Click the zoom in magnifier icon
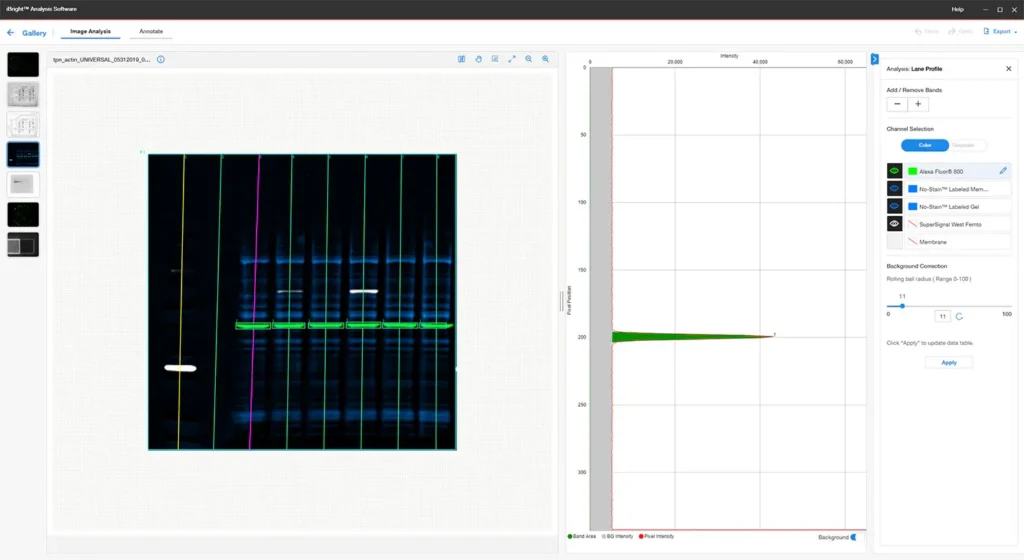This screenshot has height=560, width=1024. 546,59
